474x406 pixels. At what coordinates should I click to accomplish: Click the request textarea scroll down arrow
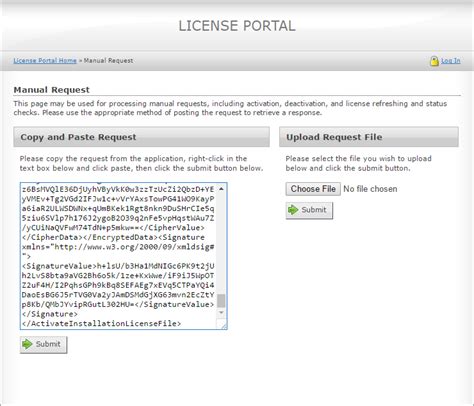(x=221, y=313)
